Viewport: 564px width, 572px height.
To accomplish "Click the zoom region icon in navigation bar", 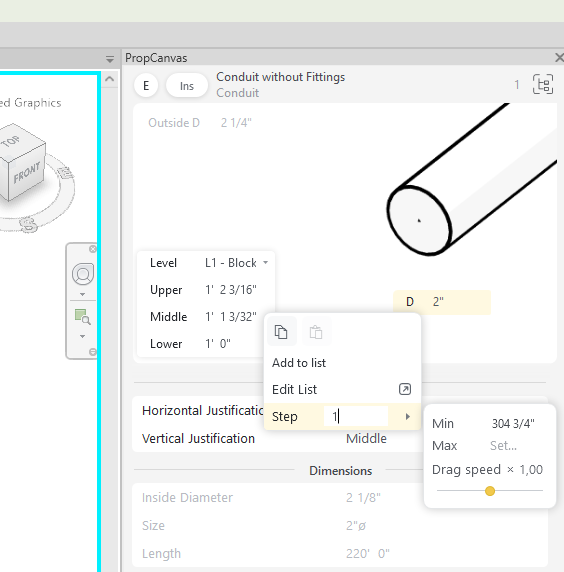I will point(82,317).
